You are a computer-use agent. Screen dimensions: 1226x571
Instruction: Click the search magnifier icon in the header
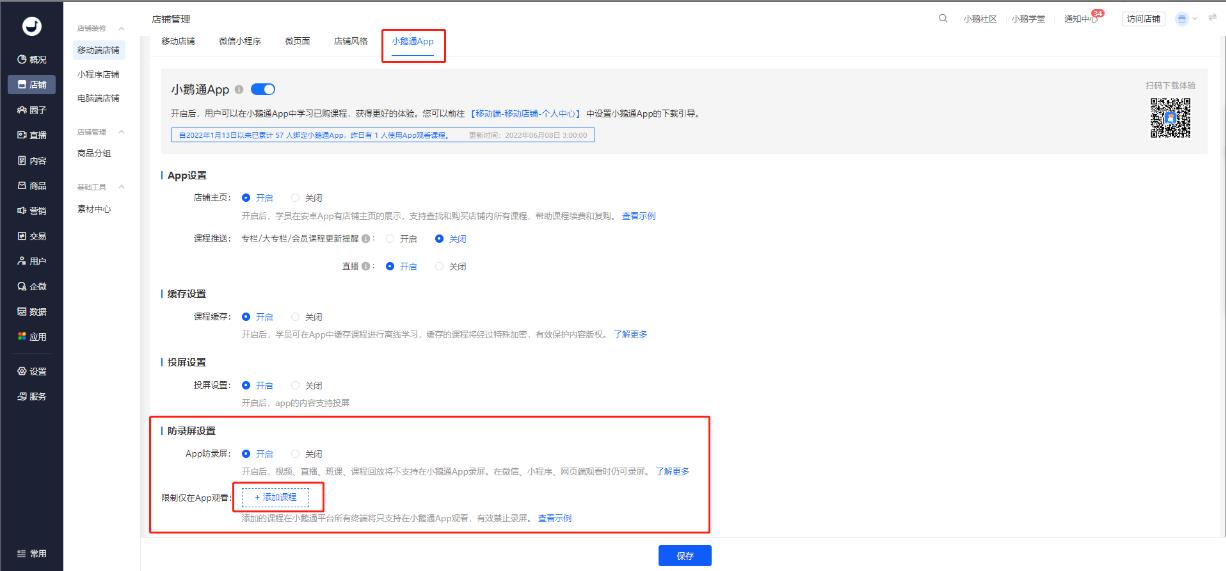945,19
